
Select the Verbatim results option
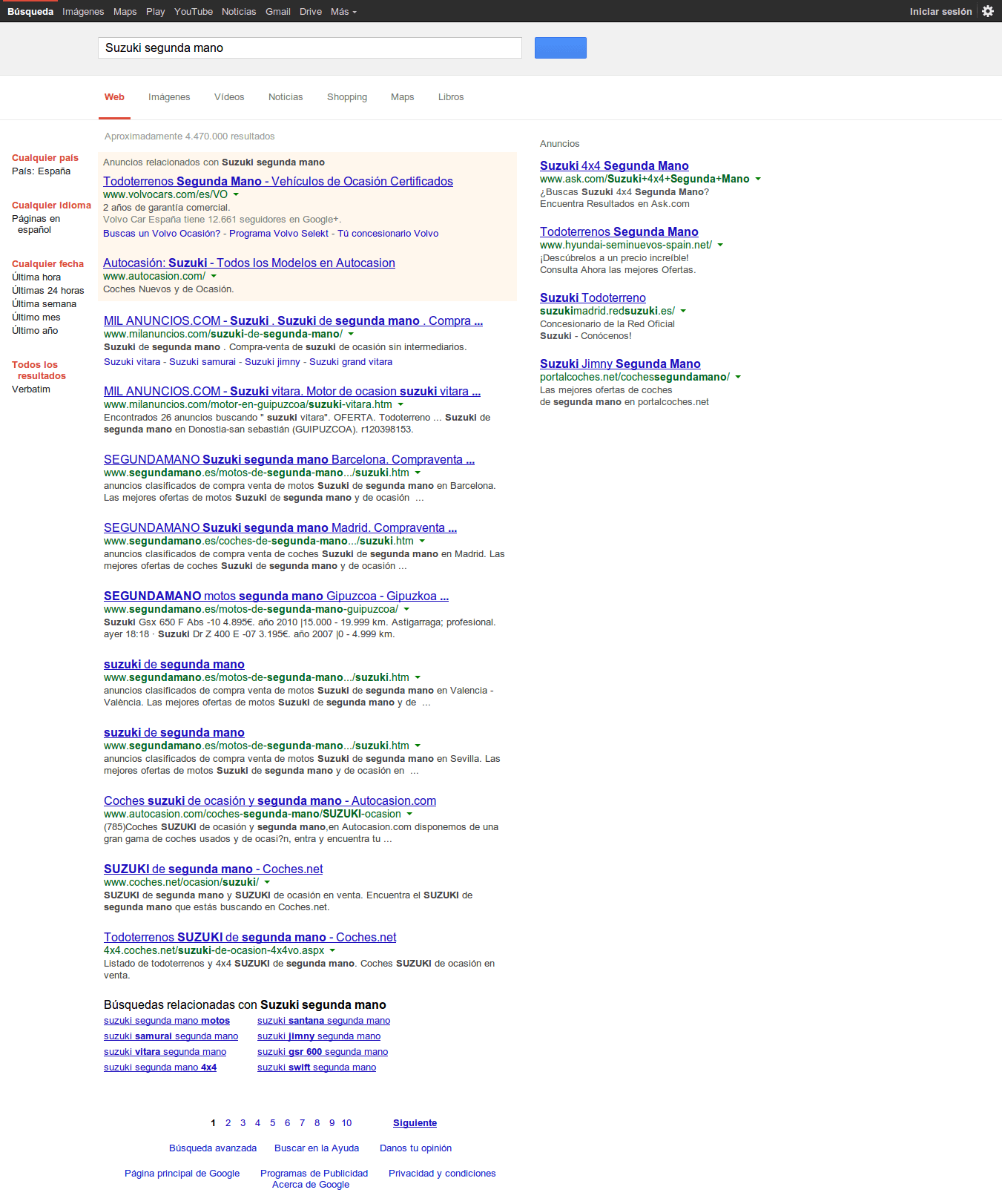tap(31, 389)
